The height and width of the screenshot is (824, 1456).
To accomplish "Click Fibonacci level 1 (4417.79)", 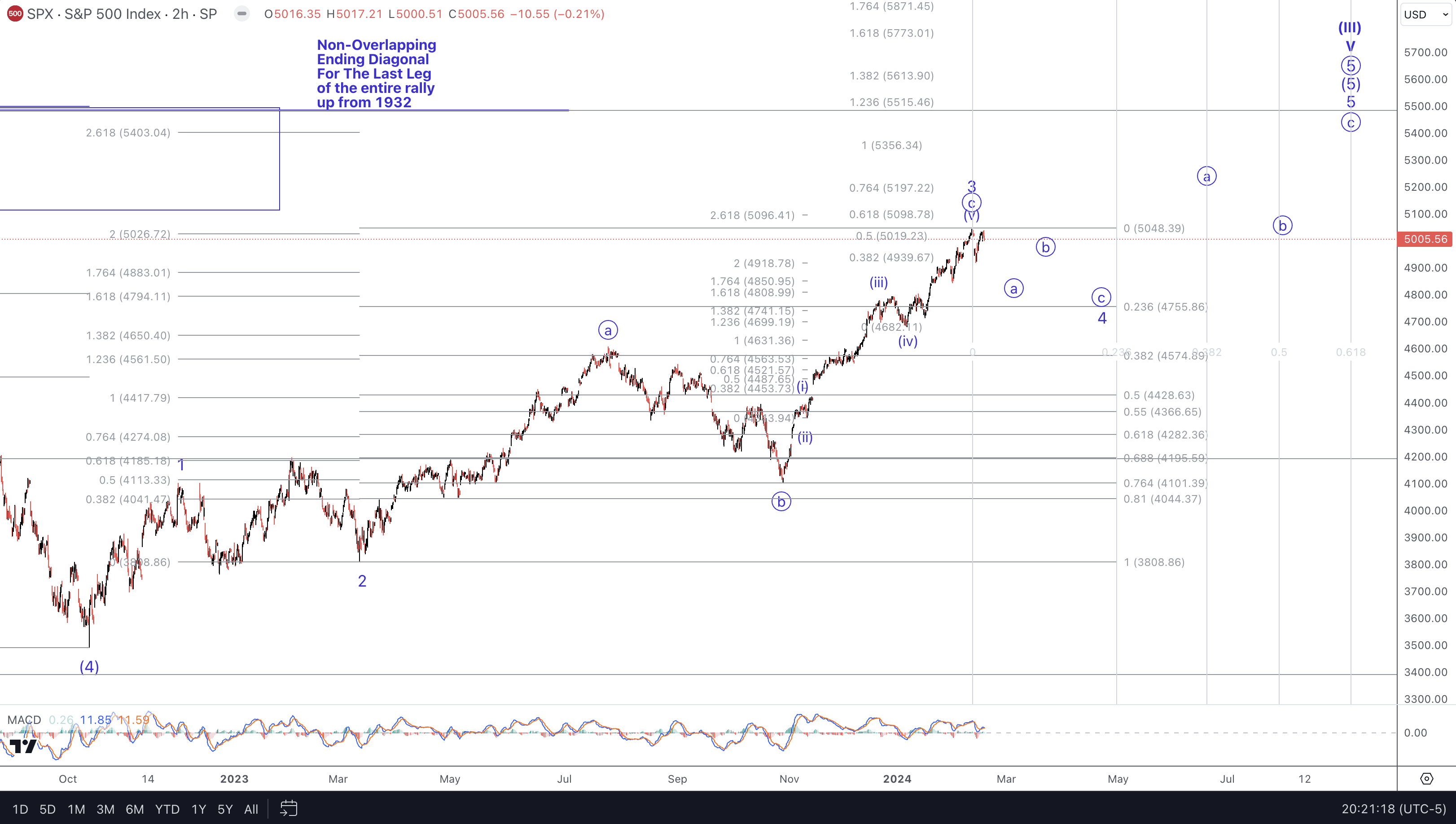I will click(x=140, y=398).
